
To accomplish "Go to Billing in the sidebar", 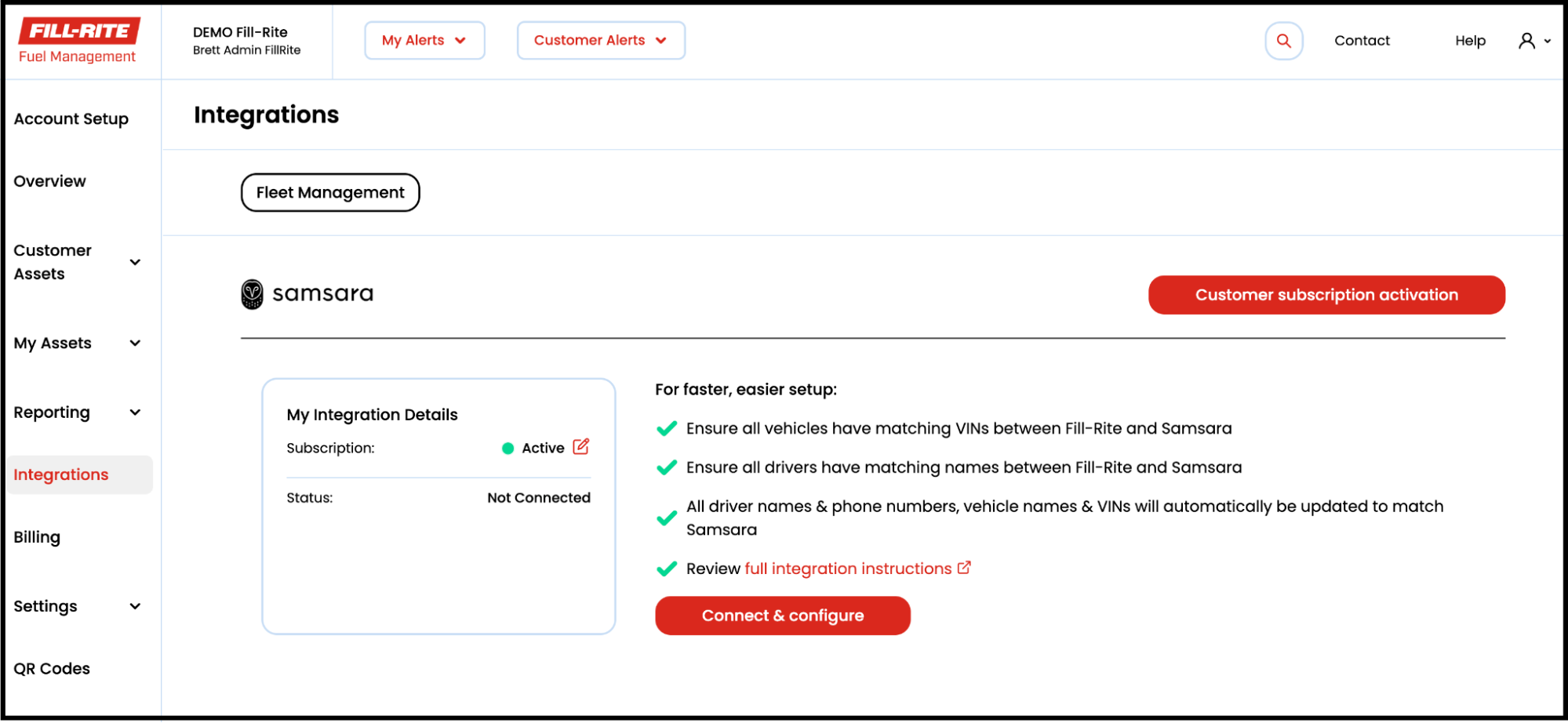I will 37,537.
